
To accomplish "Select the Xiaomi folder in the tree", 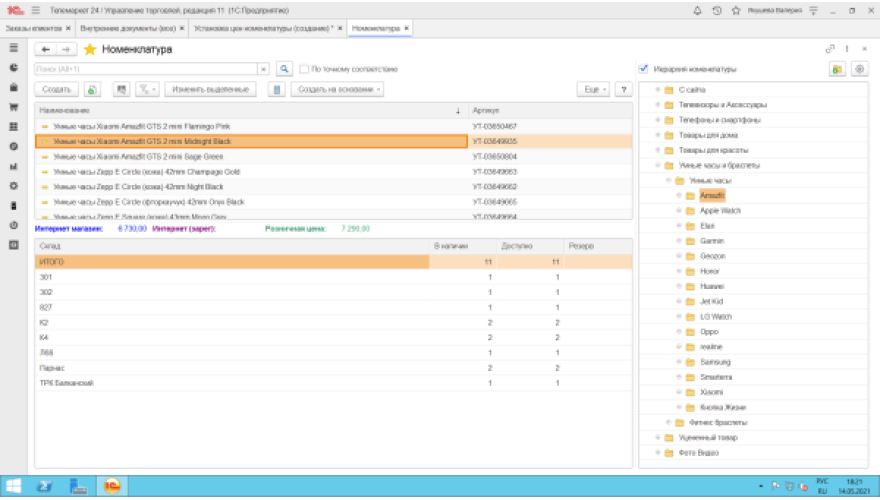I will tap(711, 393).
